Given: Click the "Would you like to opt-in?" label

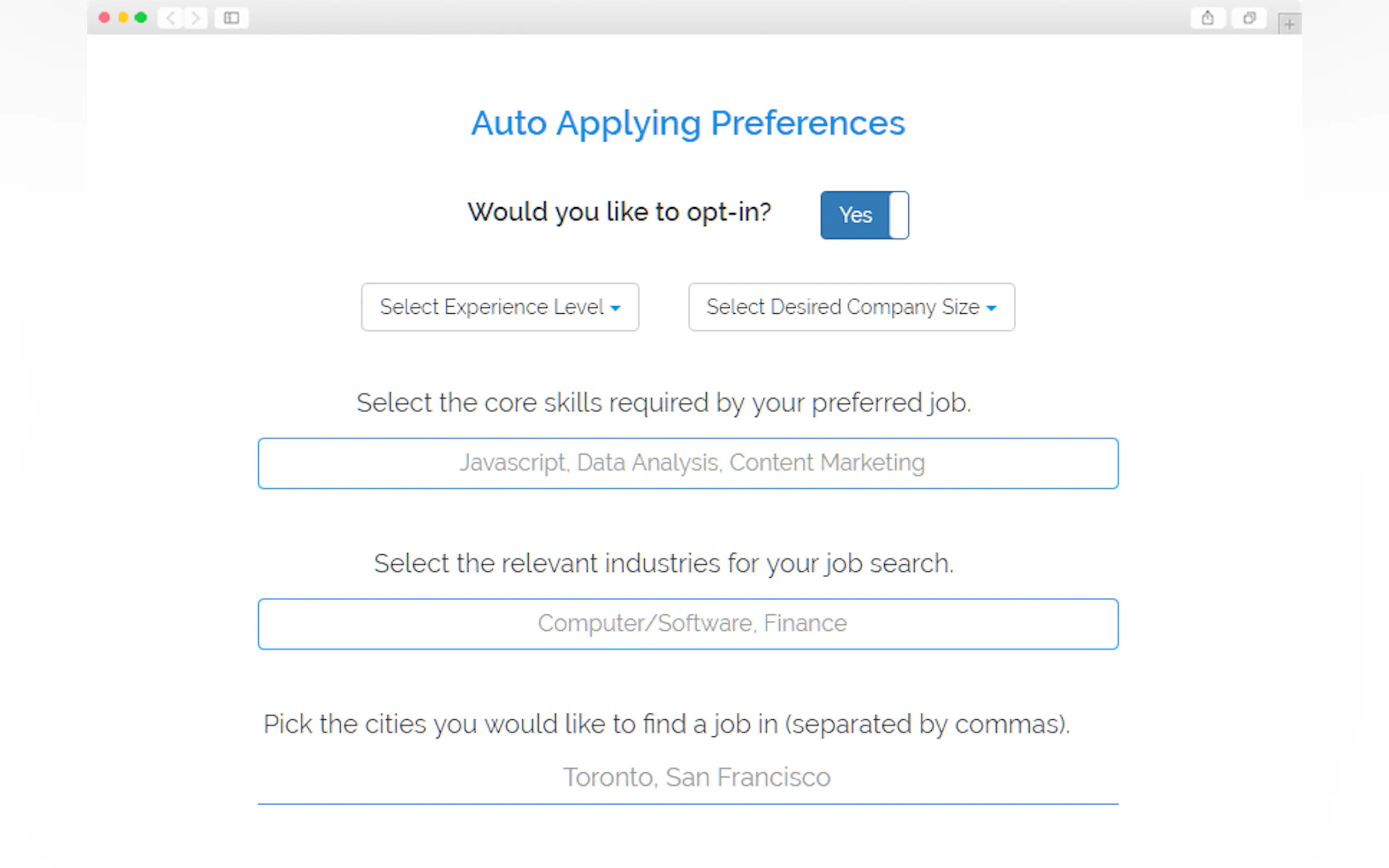Looking at the screenshot, I should click(619, 212).
